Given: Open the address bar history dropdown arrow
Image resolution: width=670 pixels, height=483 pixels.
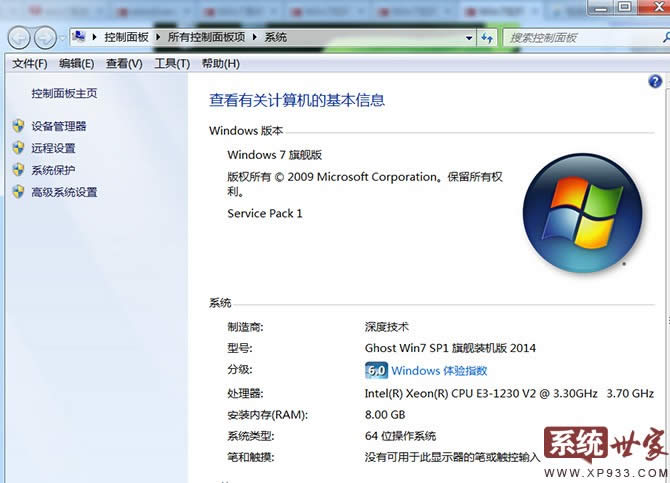Looking at the screenshot, I should [x=468, y=37].
